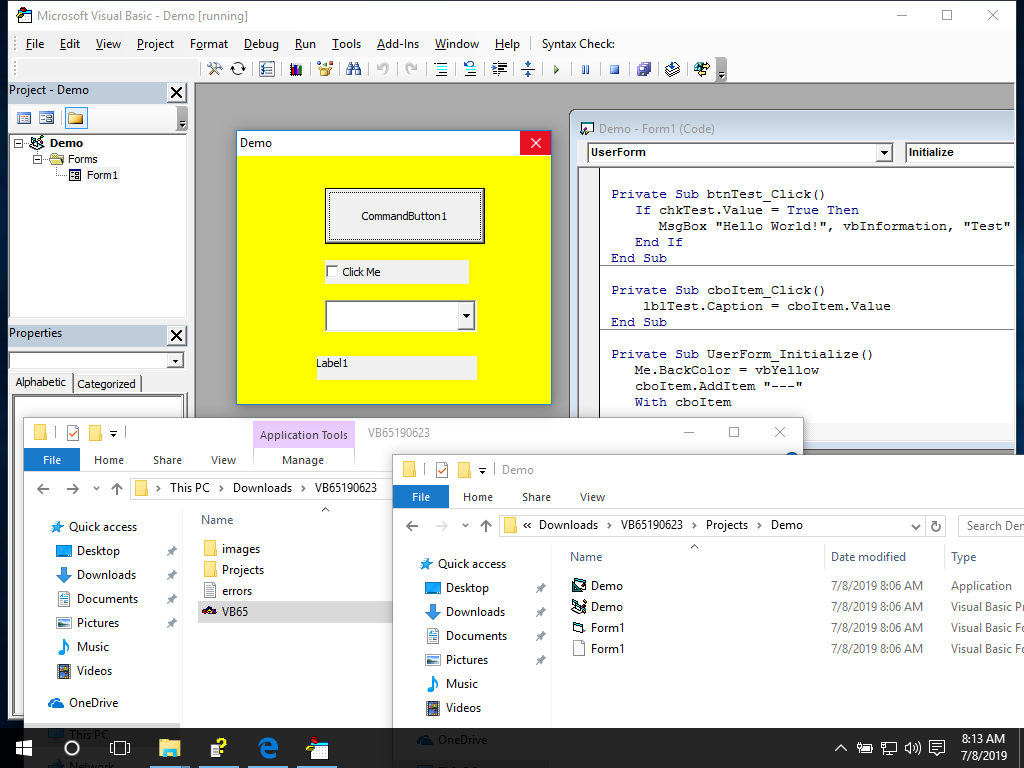Open the Debug menu
Screen dimensions: 1024x768
(261, 44)
